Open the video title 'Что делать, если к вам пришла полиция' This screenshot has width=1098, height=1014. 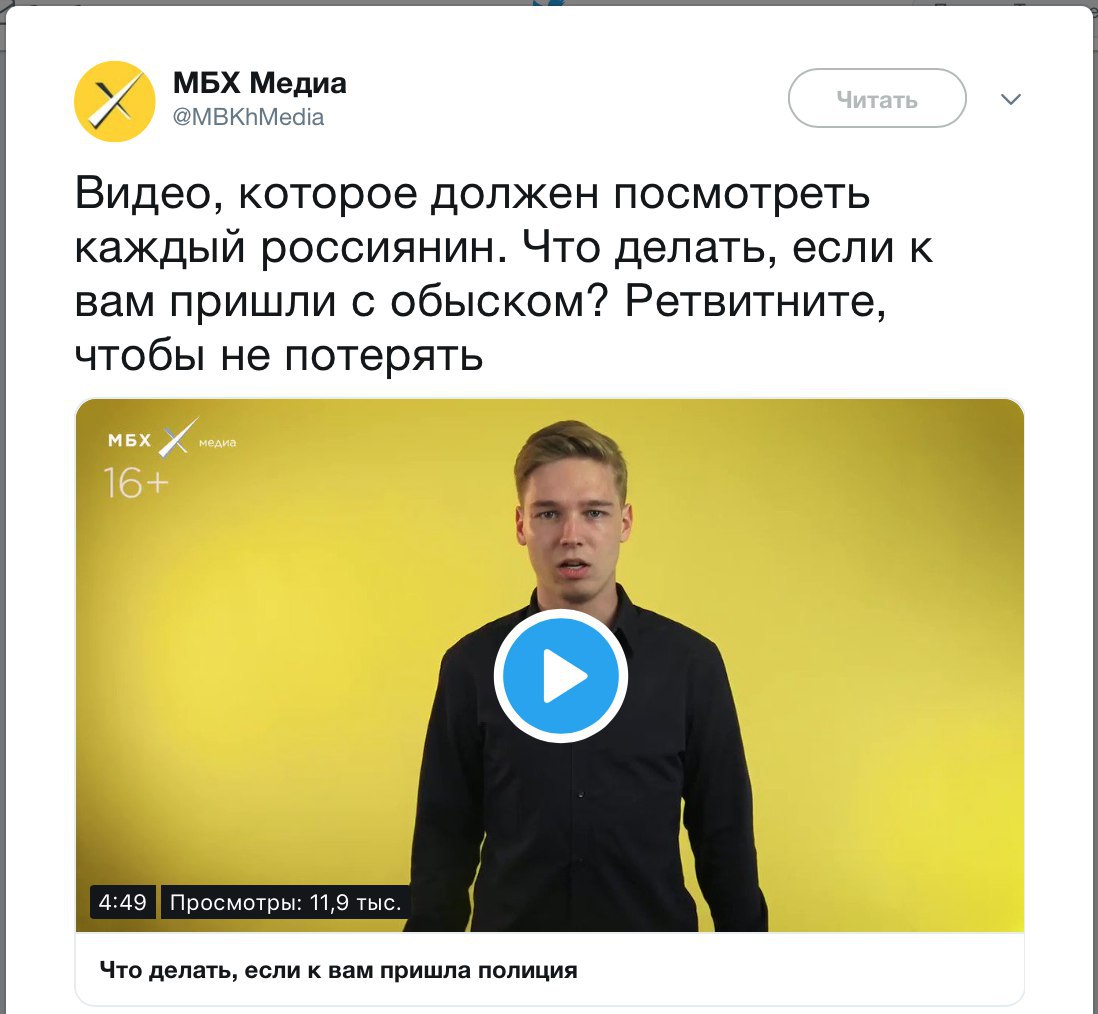(338, 971)
